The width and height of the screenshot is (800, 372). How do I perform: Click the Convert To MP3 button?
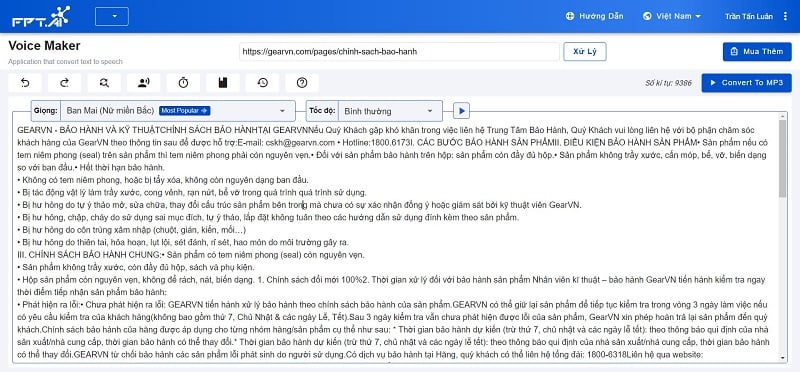pos(746,83)
